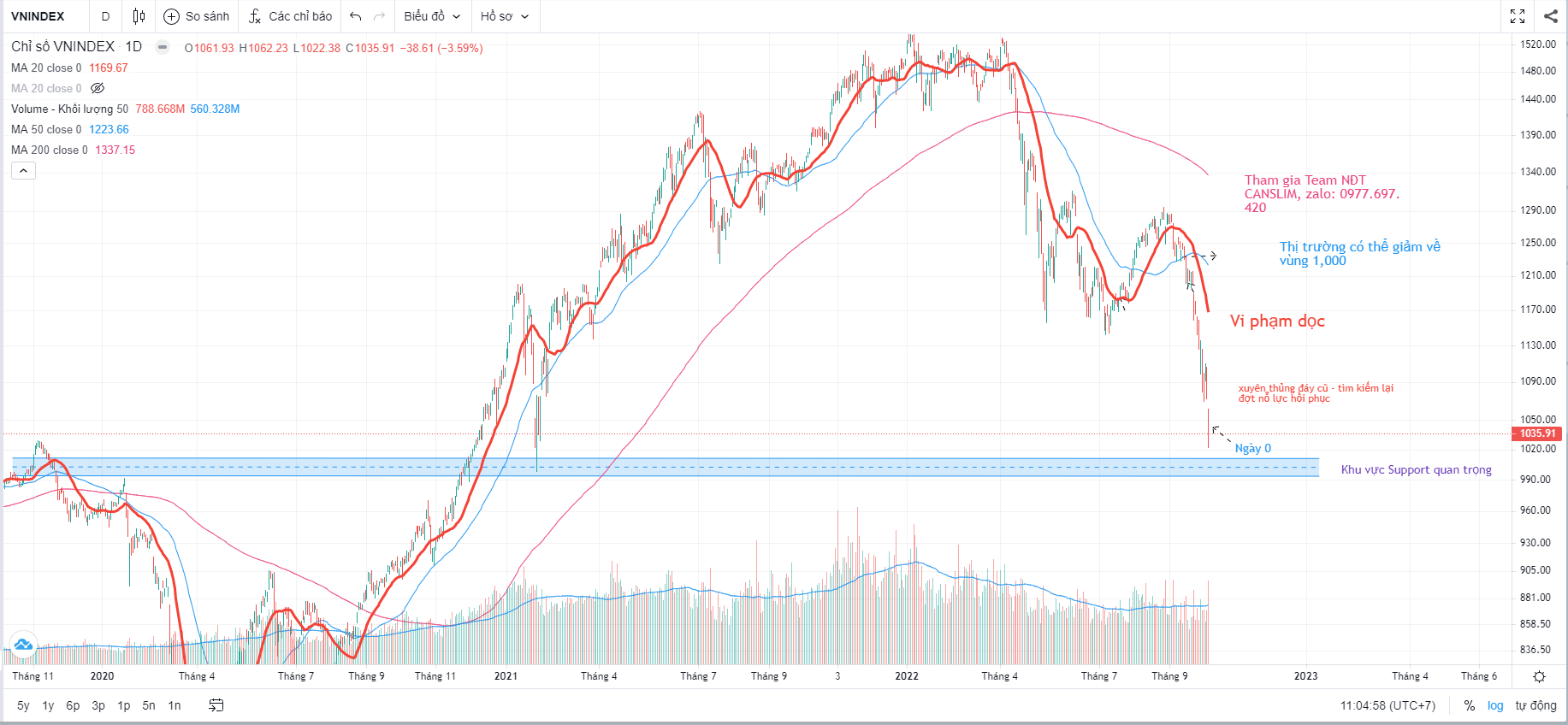This screenshot has width=1568, height=725.
Task: Toggle the 'tự động' auto scale option
Action: pos(1535,705)
